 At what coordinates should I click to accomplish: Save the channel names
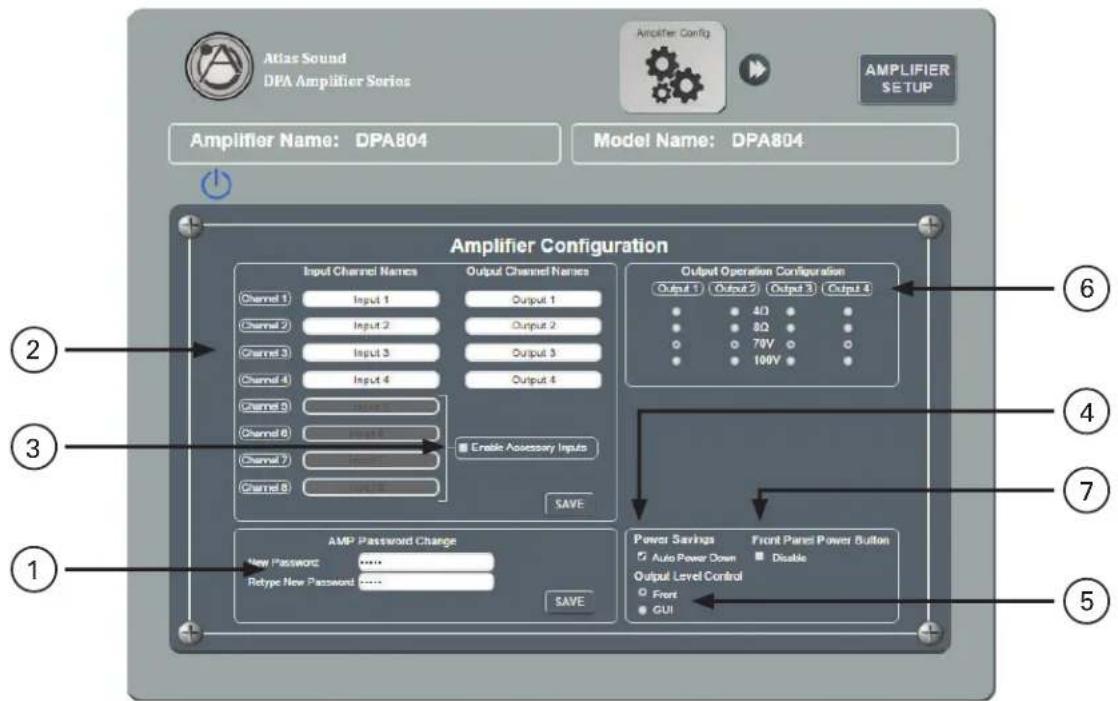569,504
